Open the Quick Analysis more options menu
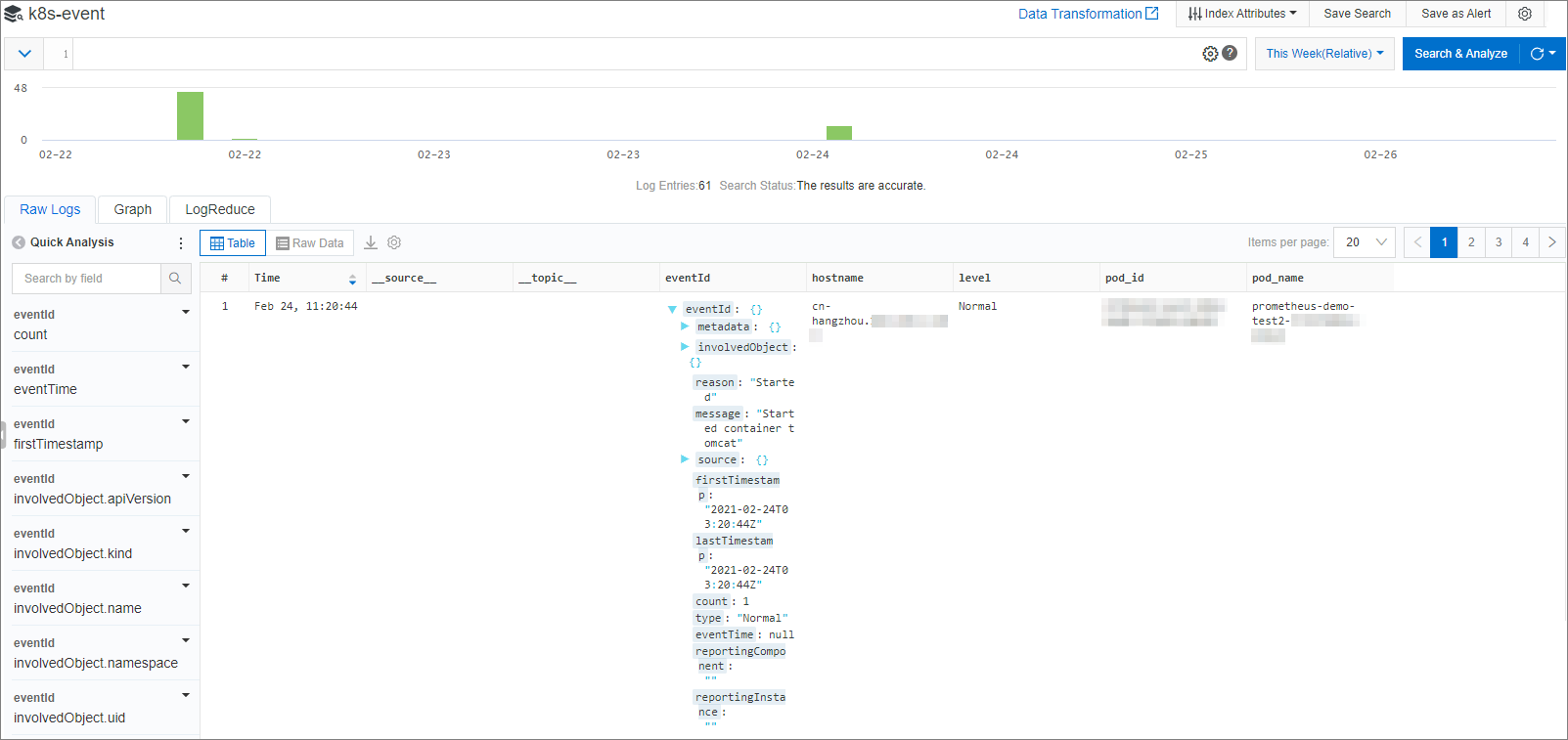The height and width of the screenshot is (740, 1568). click(181, 242)
